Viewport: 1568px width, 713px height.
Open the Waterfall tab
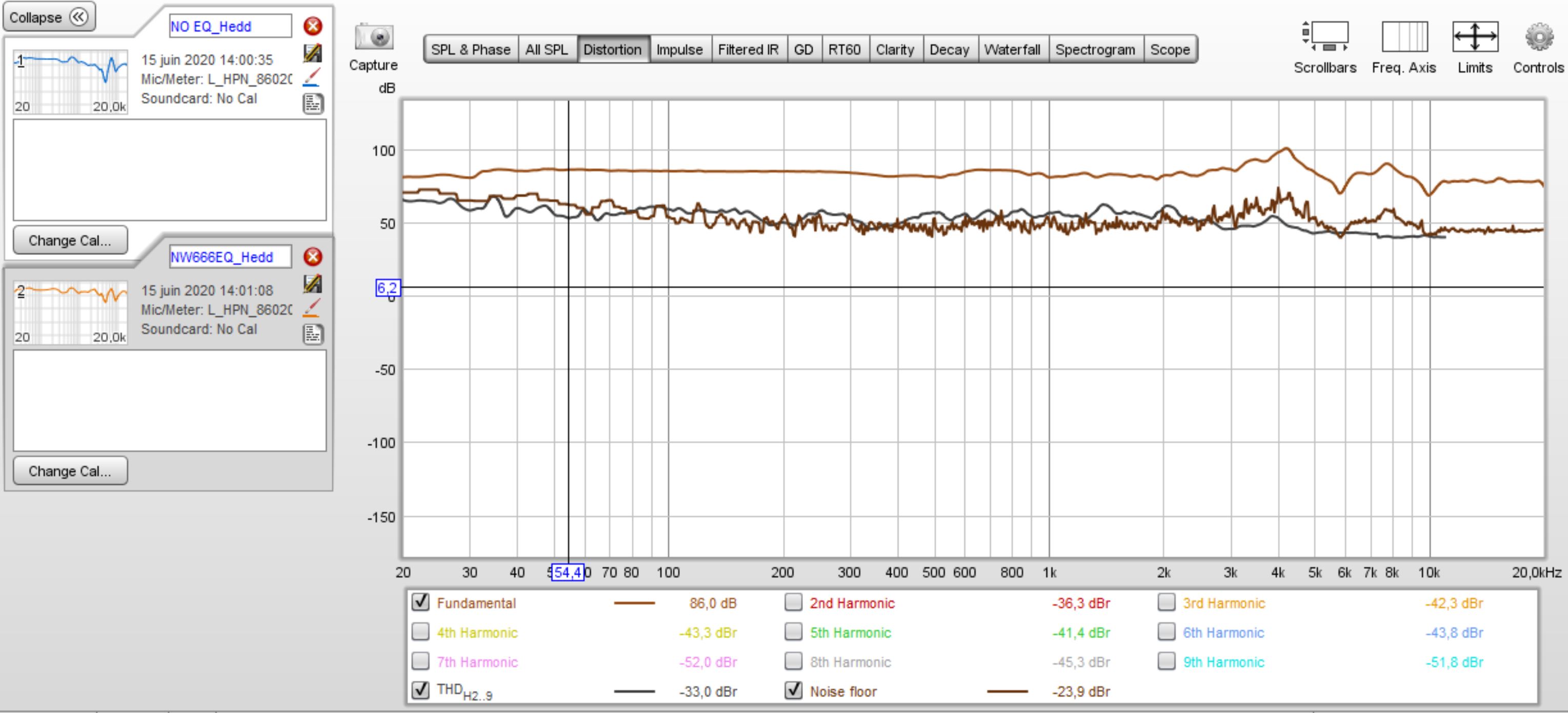click(x=1012, y=49)
